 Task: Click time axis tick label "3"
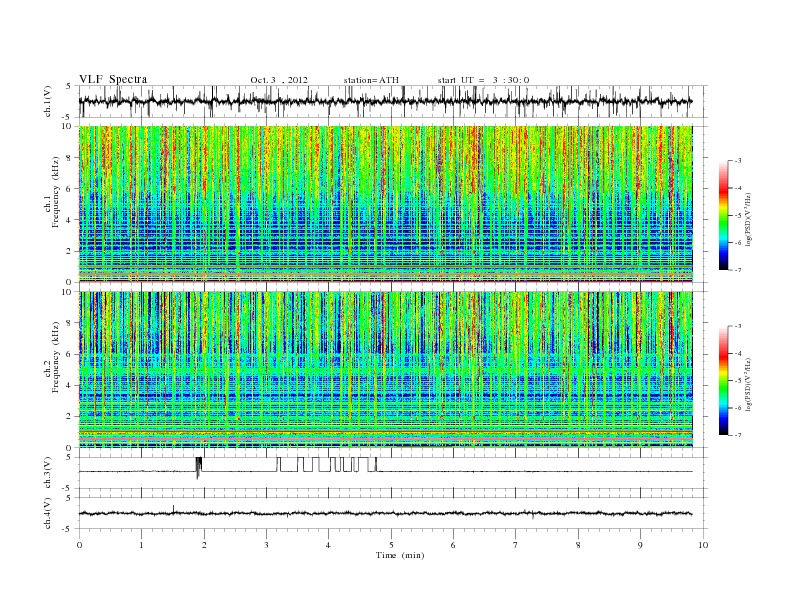click(266, 545)
